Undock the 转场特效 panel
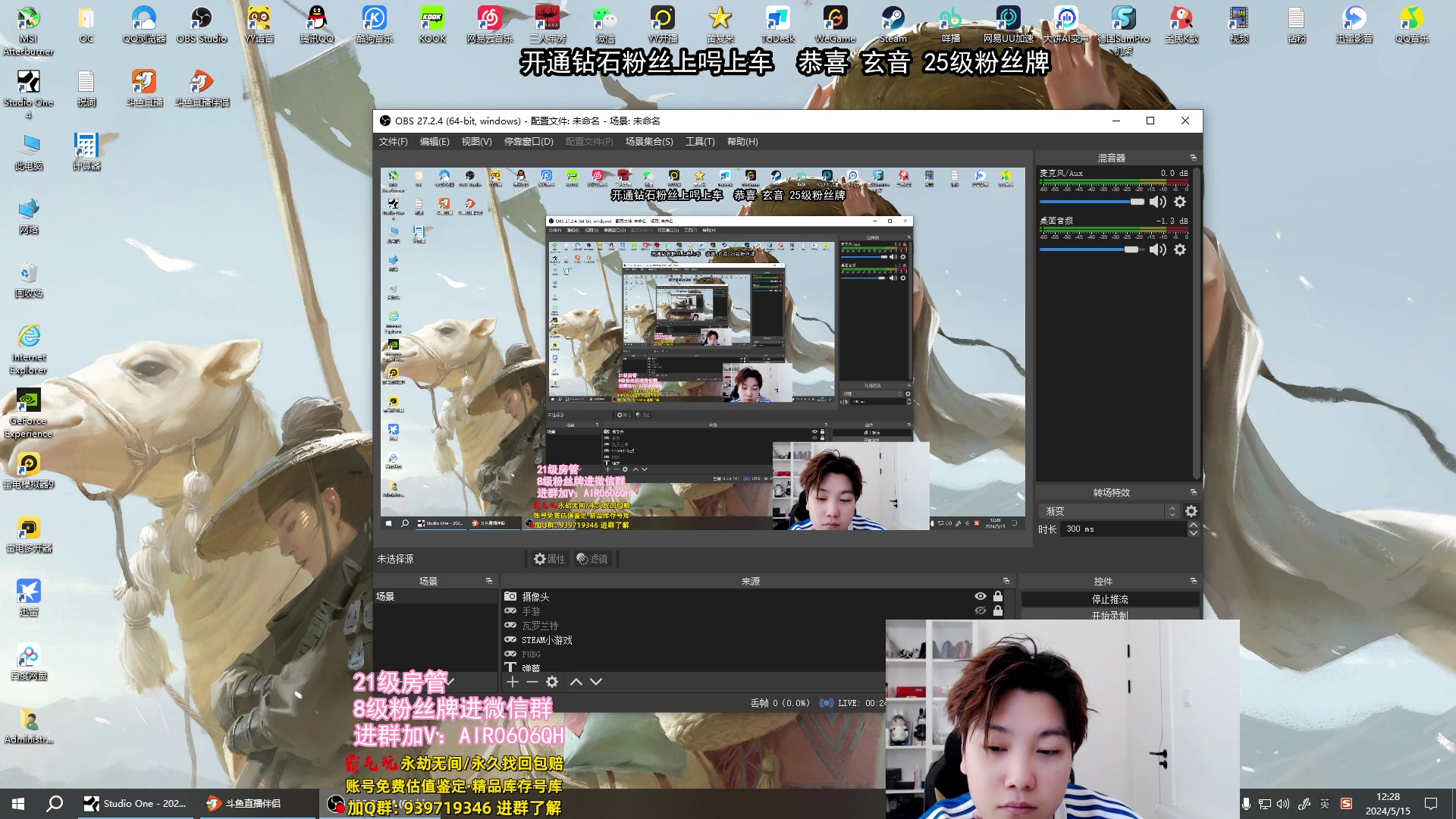Screen dimensions: 1456x819 pos(1193,492)
